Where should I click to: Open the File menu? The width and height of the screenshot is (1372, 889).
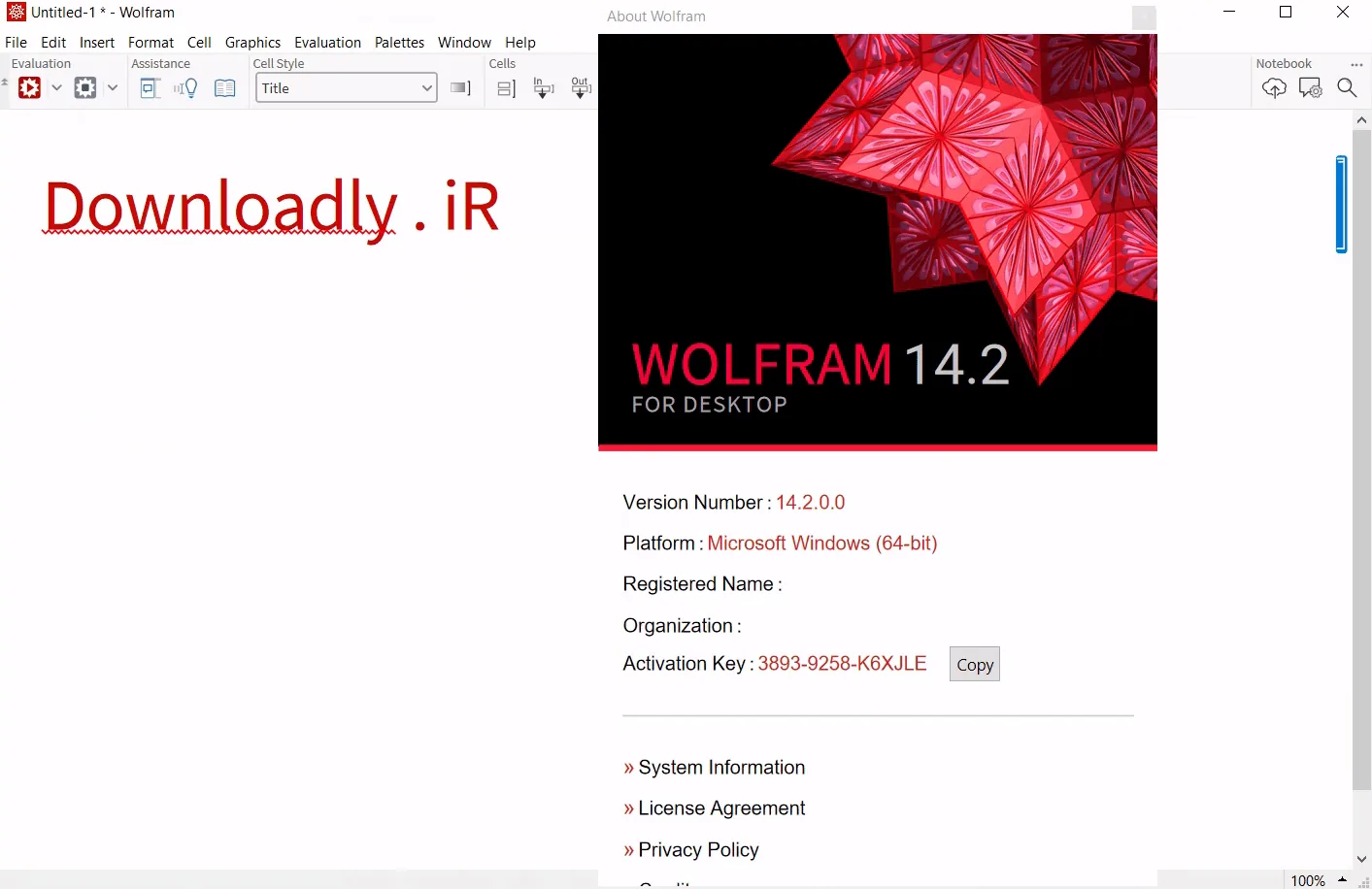[17, 43]
